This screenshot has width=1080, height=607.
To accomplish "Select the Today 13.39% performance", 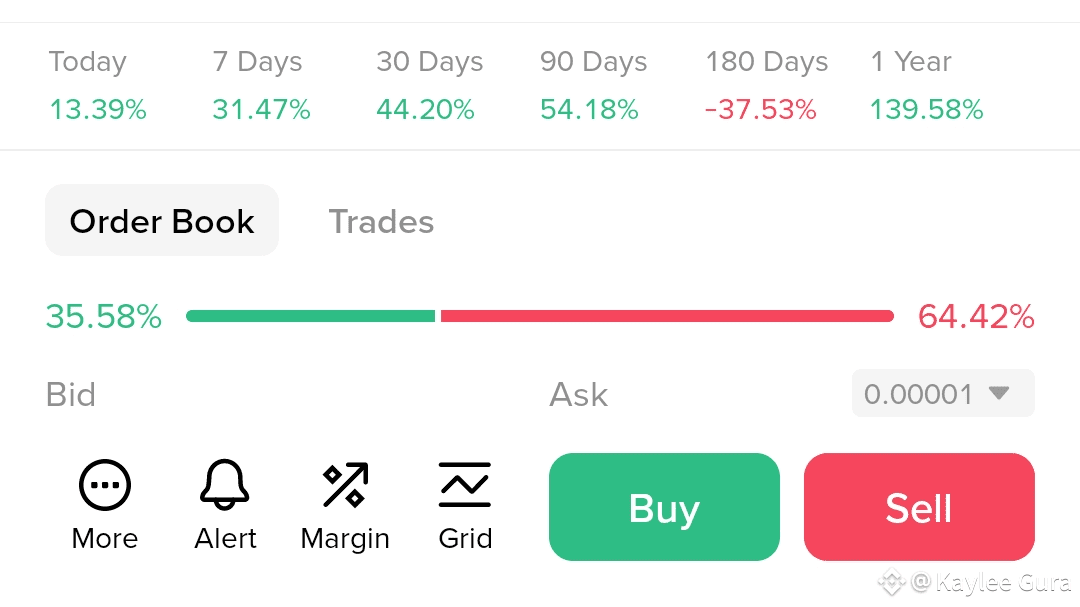I will pyautogui.click(x=97, y=86).
